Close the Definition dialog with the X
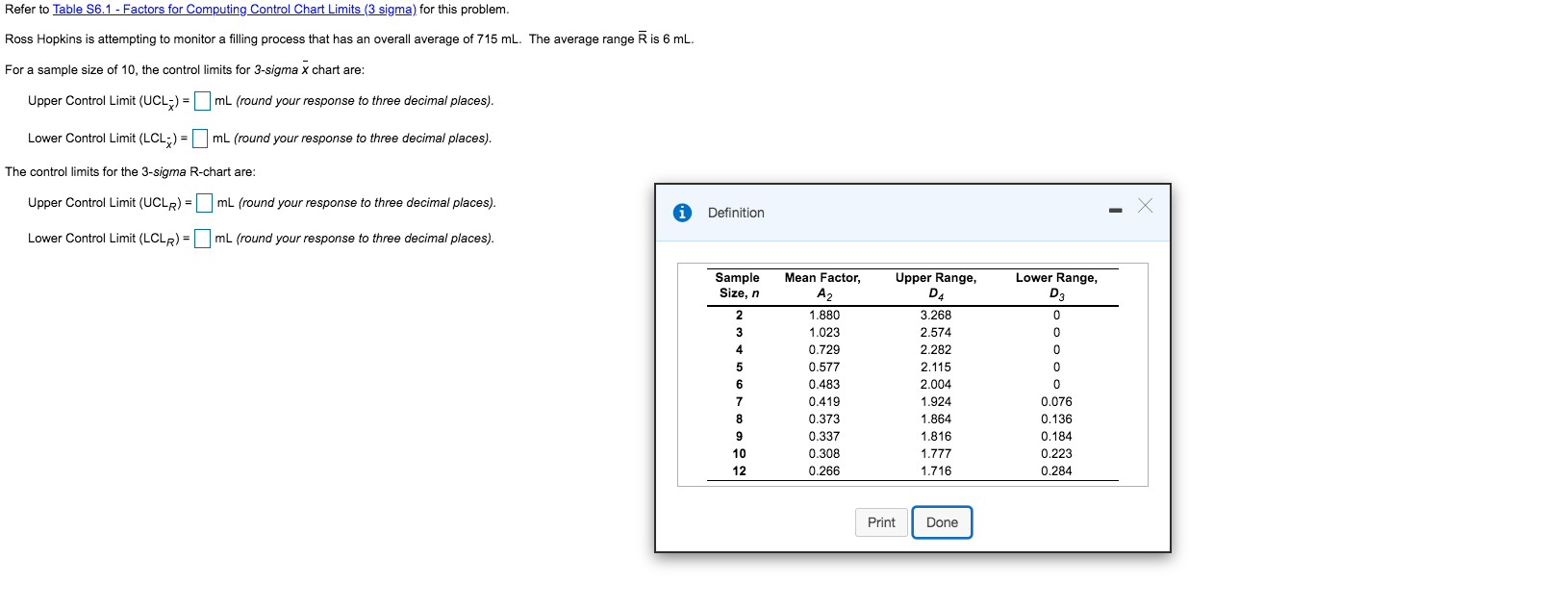 click(1145, 205)
